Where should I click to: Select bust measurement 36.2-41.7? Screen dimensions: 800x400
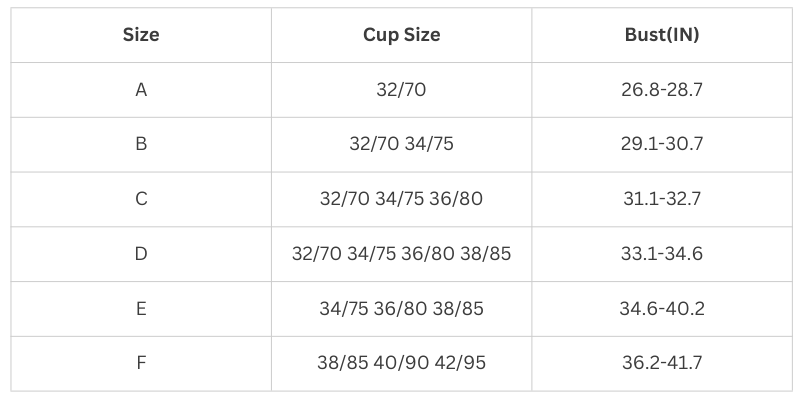[x=662, y=362]
